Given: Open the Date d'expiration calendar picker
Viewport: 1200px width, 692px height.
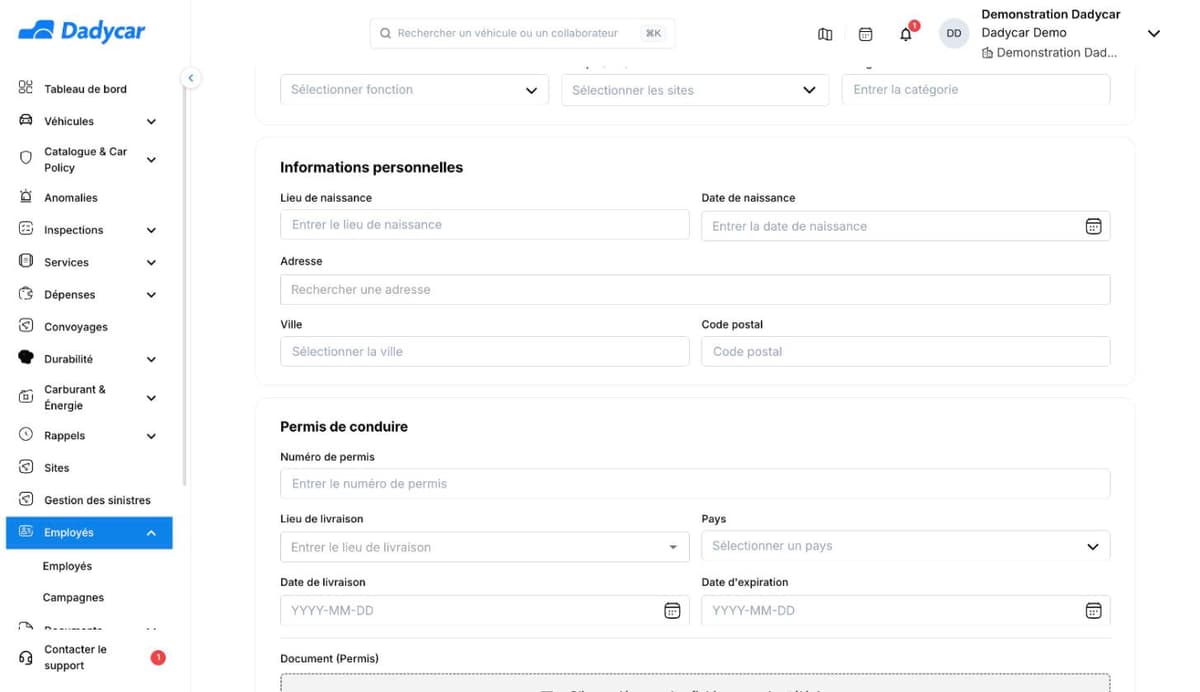Looking at the screenshot, I should tap(1093, 610).
